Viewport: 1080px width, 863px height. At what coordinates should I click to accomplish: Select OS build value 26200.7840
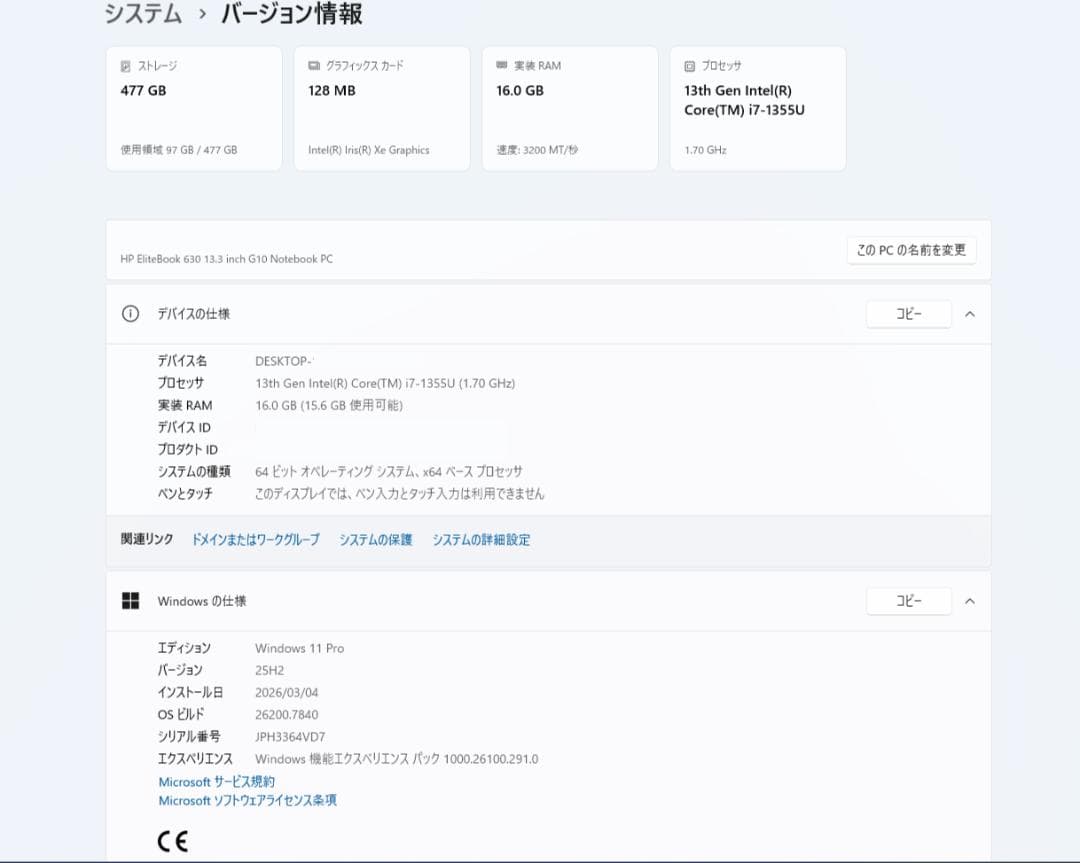point(287,714)
